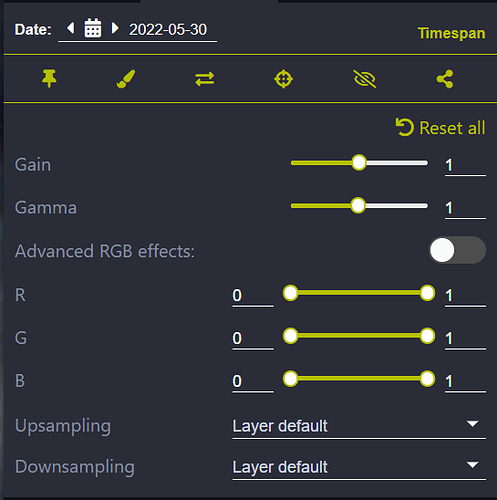This screenshot has height=500, width=497.
Task: Click the swap arrows compare icon
Action: point(205,79)
